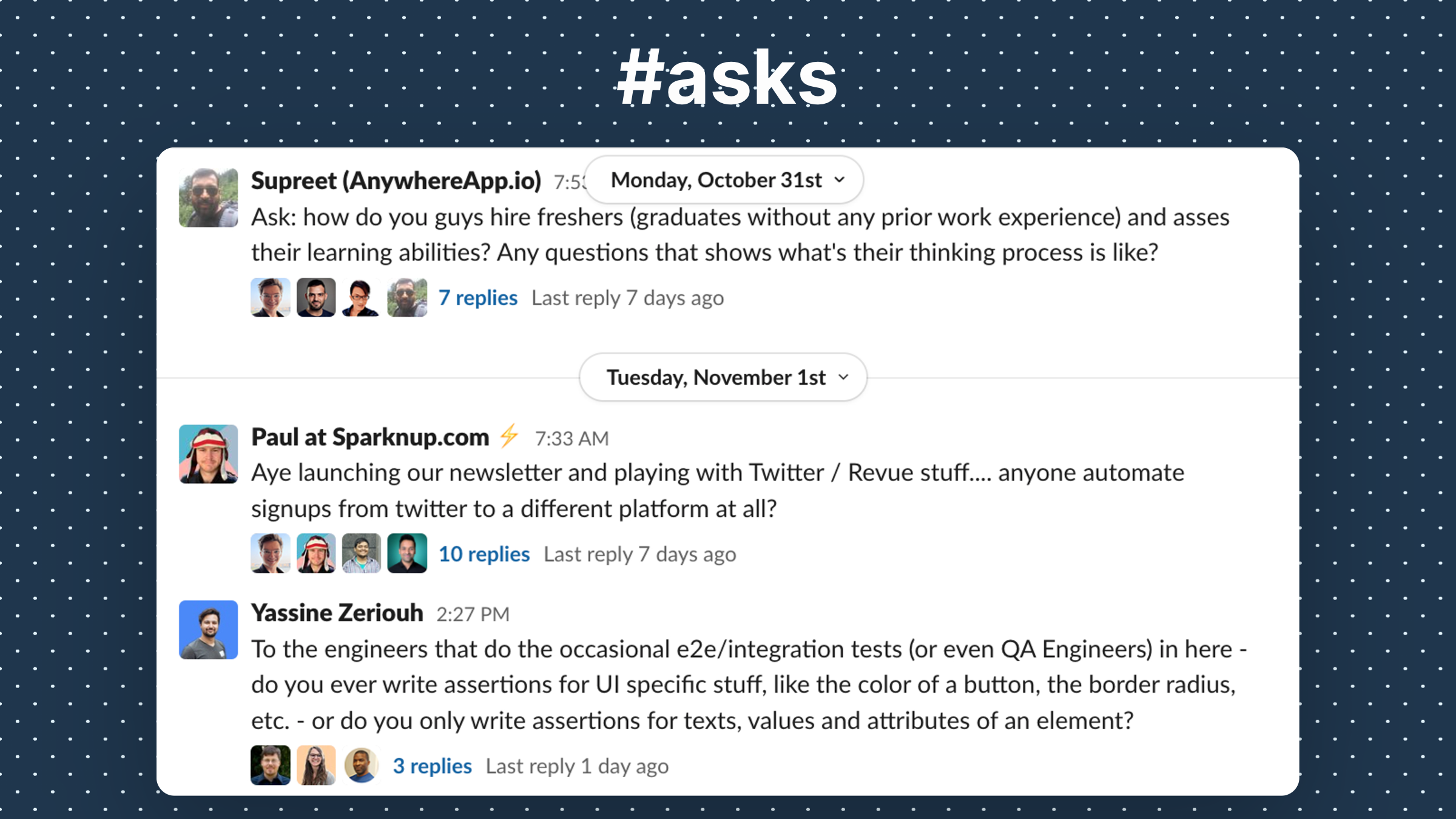Select the Yassine Zeriouh sender name
Viewport: 1456px width, 819px height.
point(337,613)
